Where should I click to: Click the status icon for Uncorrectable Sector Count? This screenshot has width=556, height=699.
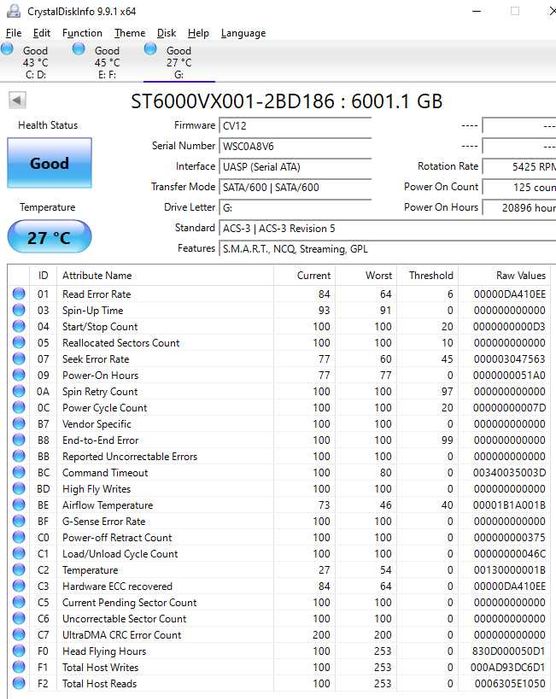tap(19, 618)
